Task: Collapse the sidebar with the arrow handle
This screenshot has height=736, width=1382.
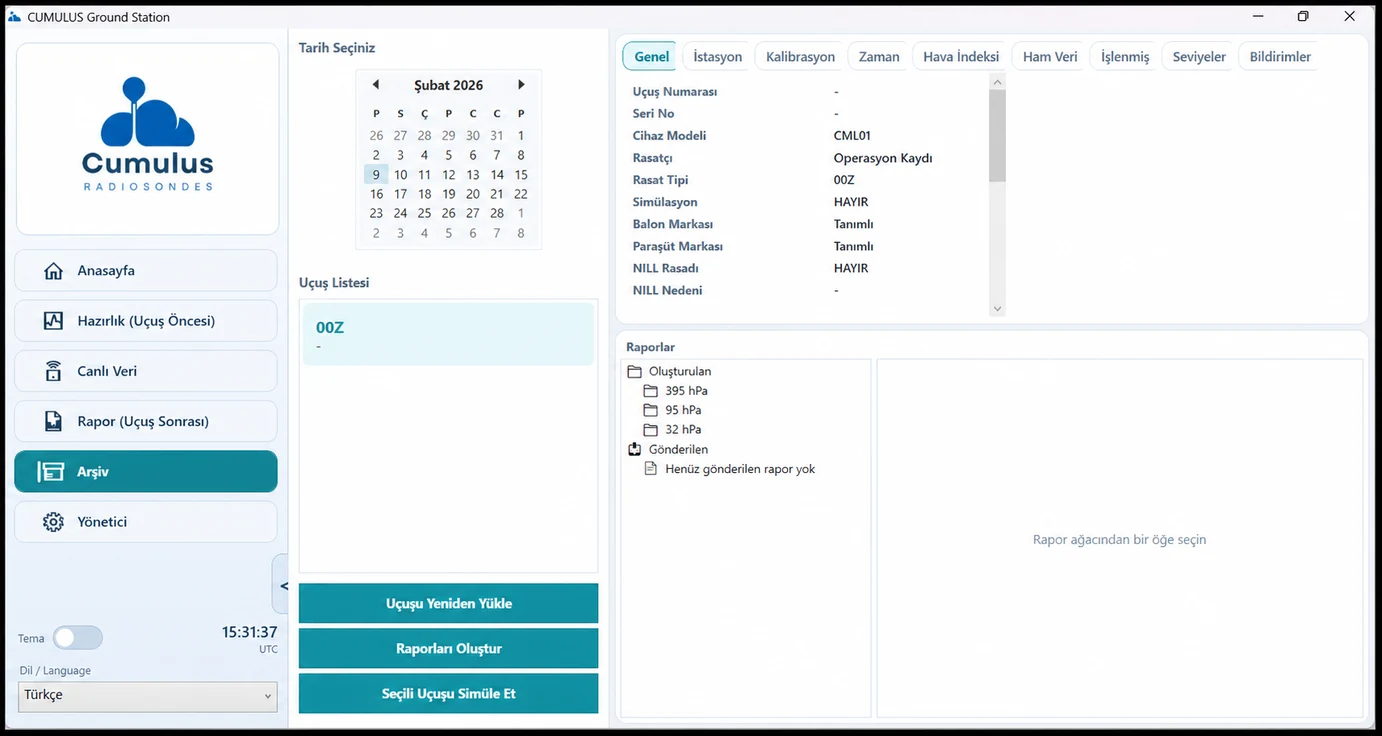Action: [x=282, y=585]
